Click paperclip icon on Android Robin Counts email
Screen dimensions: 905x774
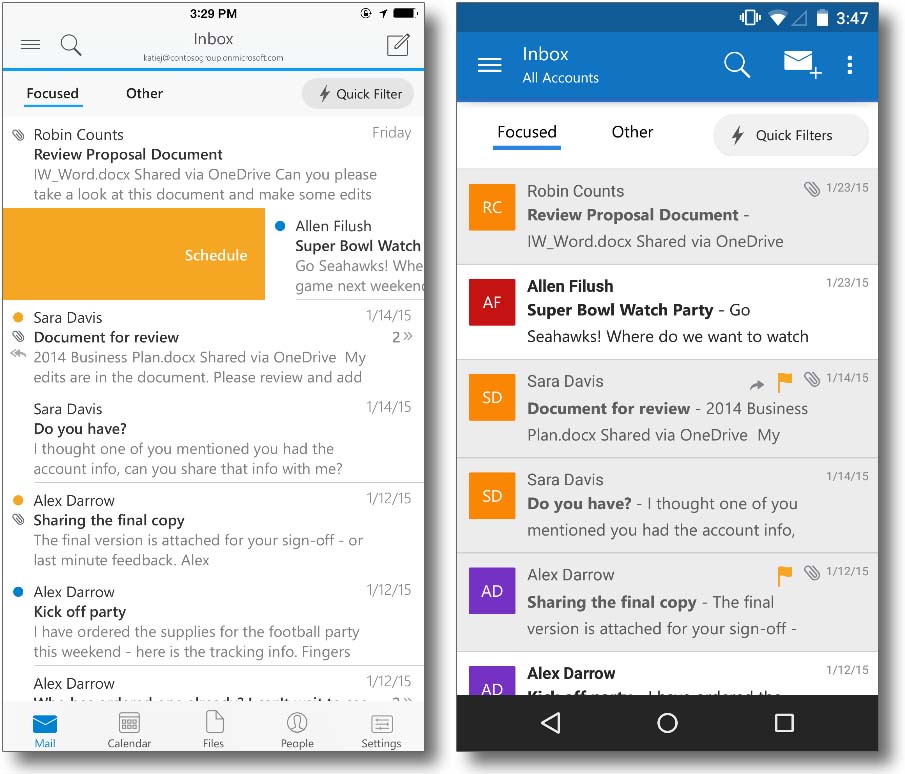pos(812,189)
